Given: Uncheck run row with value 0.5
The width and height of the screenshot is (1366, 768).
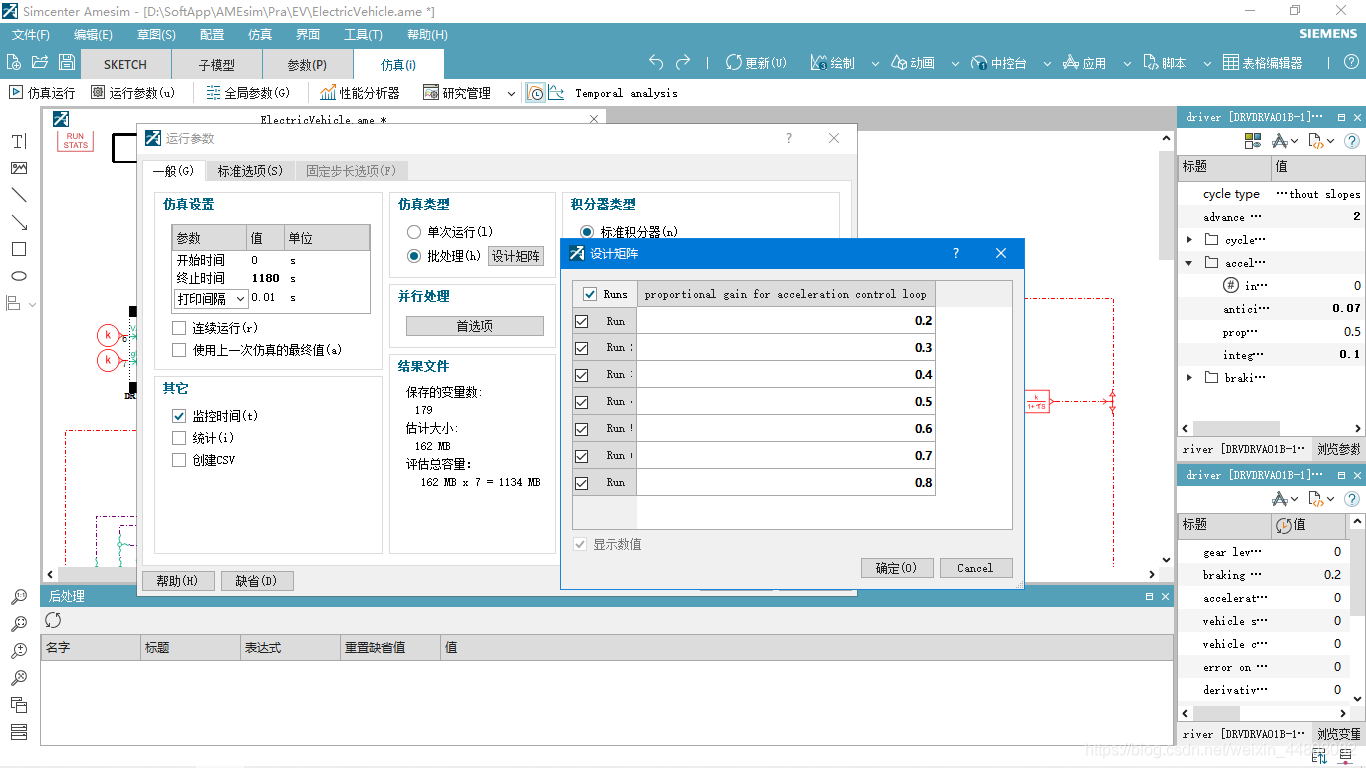Looking at the screenshot, I should (581, 402).
